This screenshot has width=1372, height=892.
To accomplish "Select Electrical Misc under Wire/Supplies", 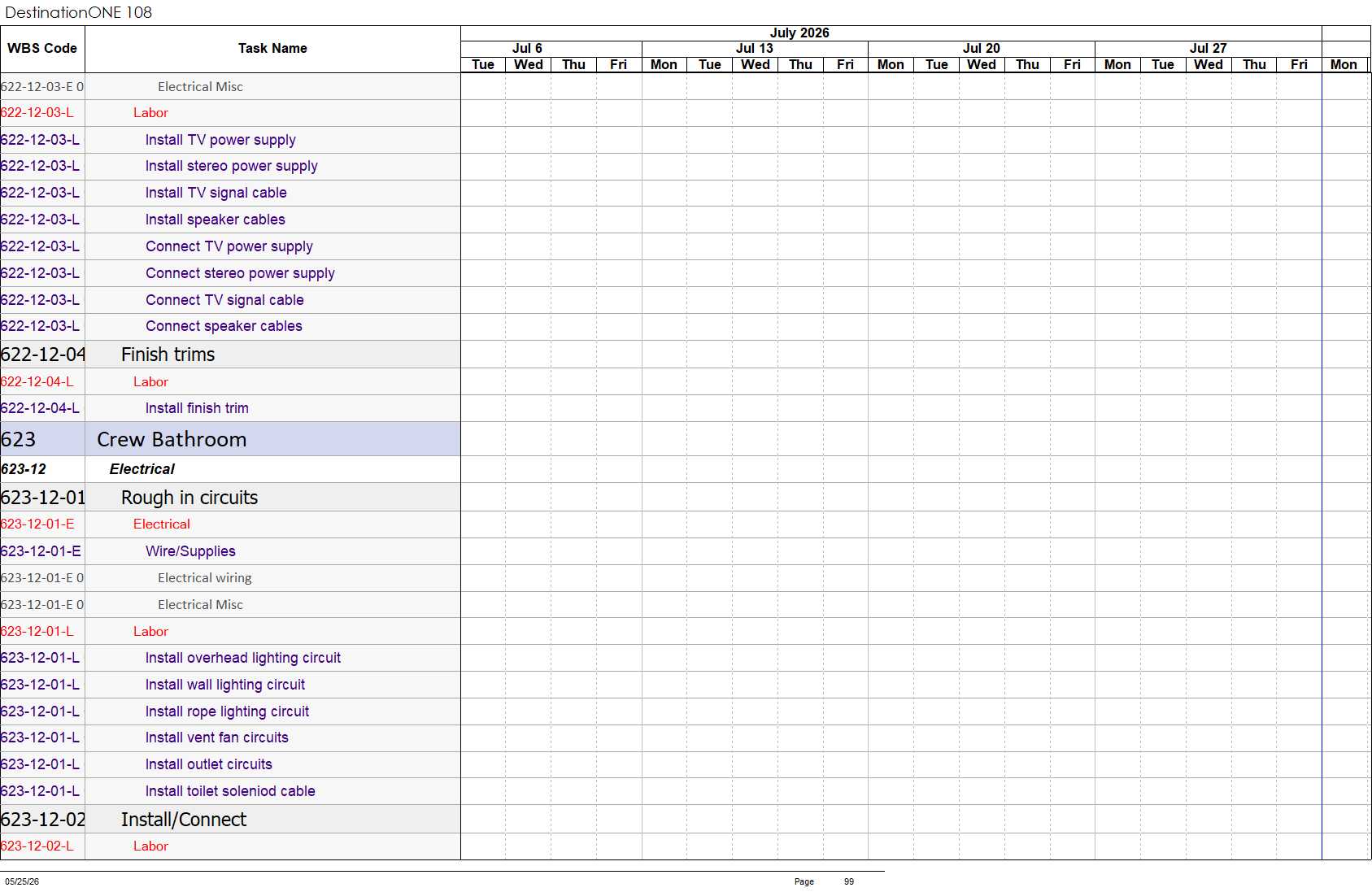I will click(x=200, y=605).
